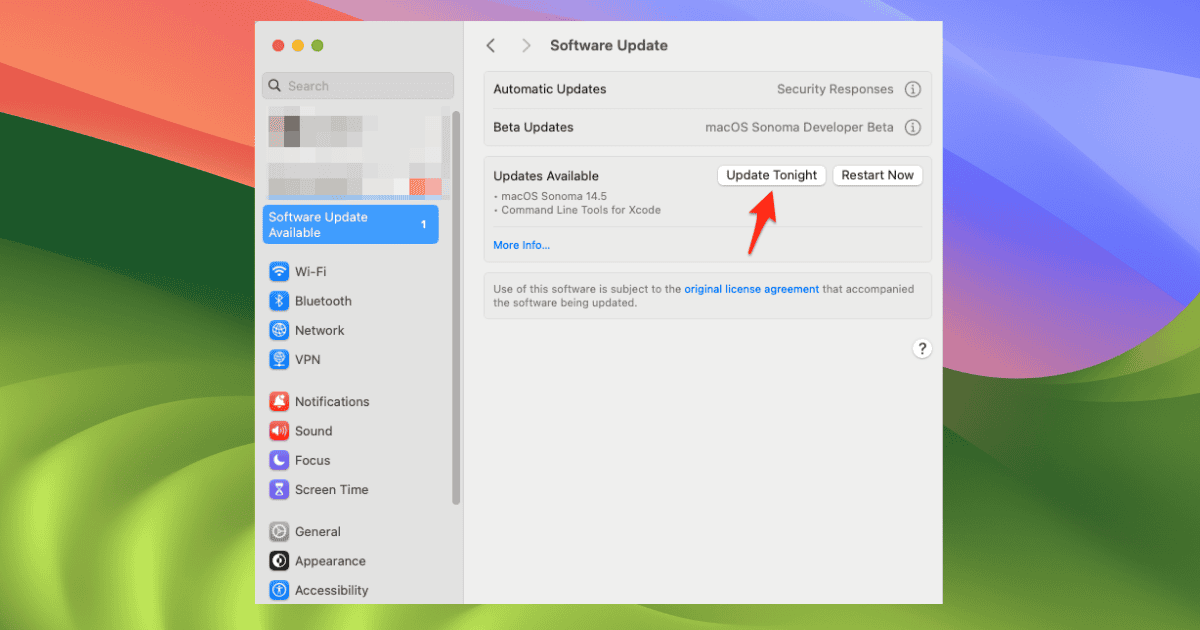Click the Notifications bell icon
The width and height of the screenshot is (1200, 630).
click(x=279, y=402)
